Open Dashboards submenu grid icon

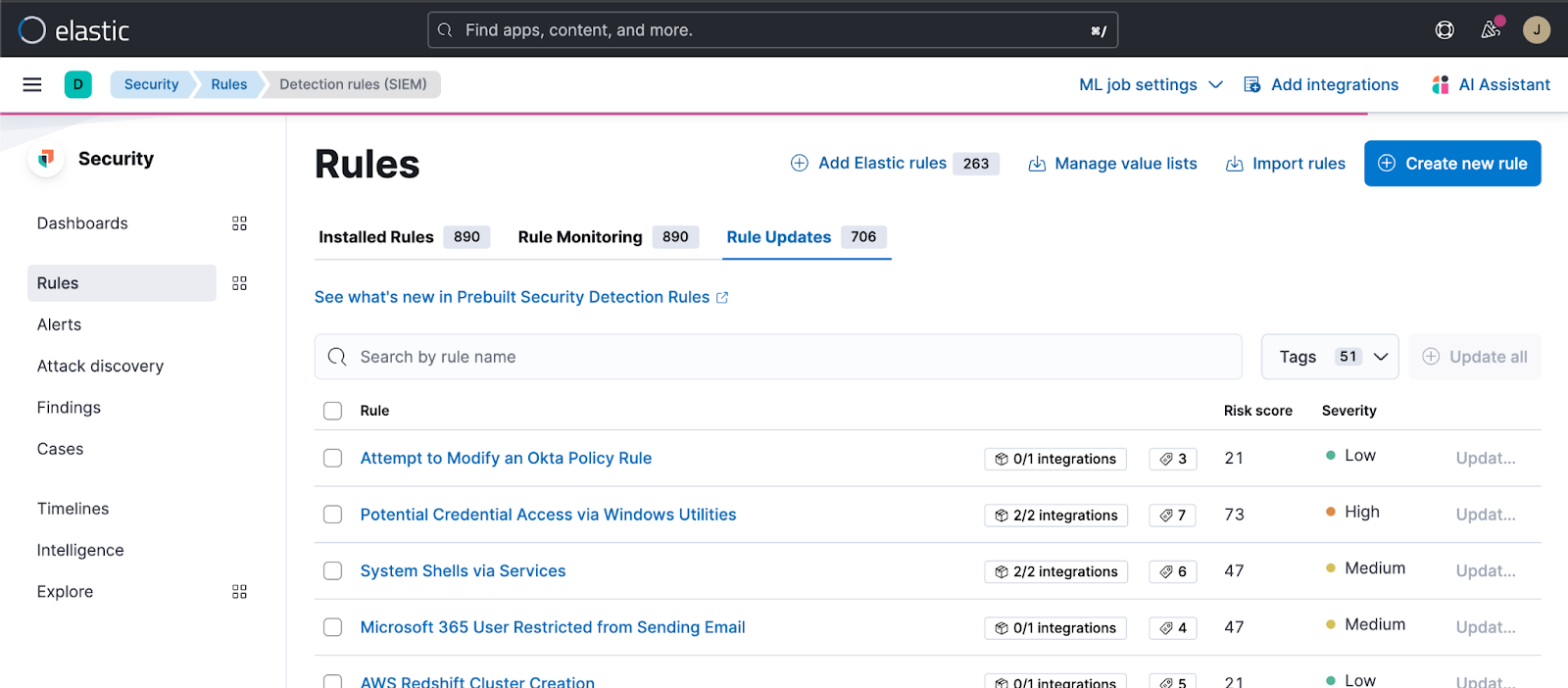click(239, 223)
